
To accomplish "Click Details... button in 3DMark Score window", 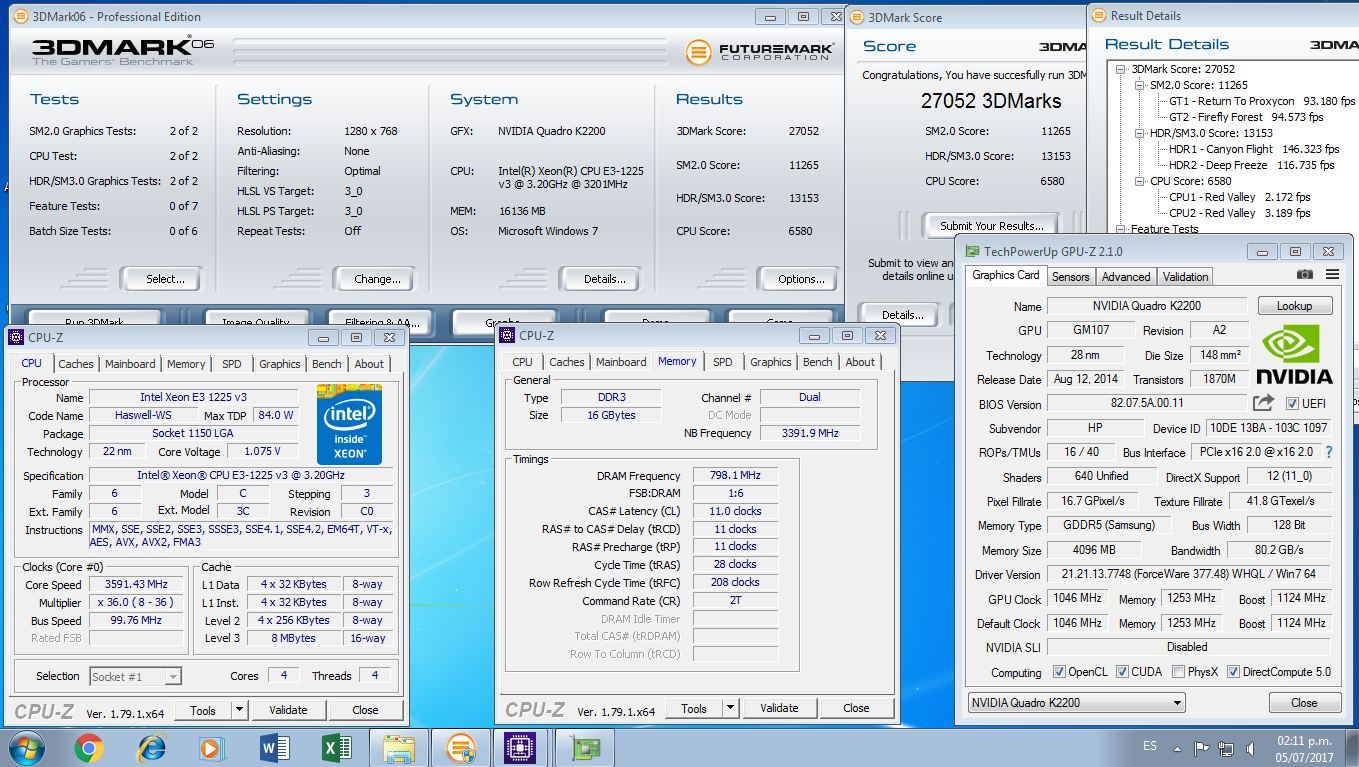I will [901, 315].
